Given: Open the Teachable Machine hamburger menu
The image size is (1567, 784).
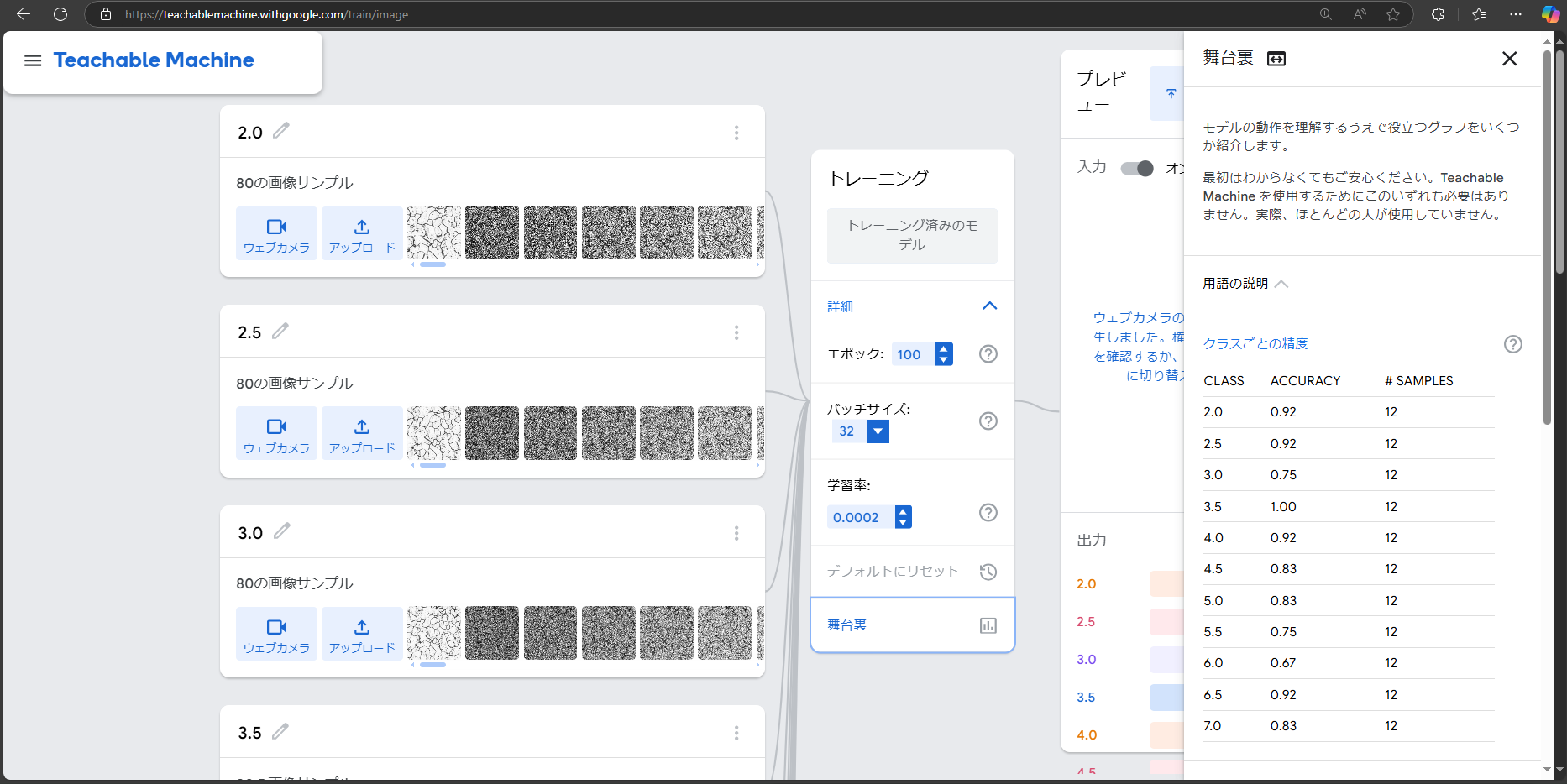Looking at the screenshot, I should tap(33, 60).
